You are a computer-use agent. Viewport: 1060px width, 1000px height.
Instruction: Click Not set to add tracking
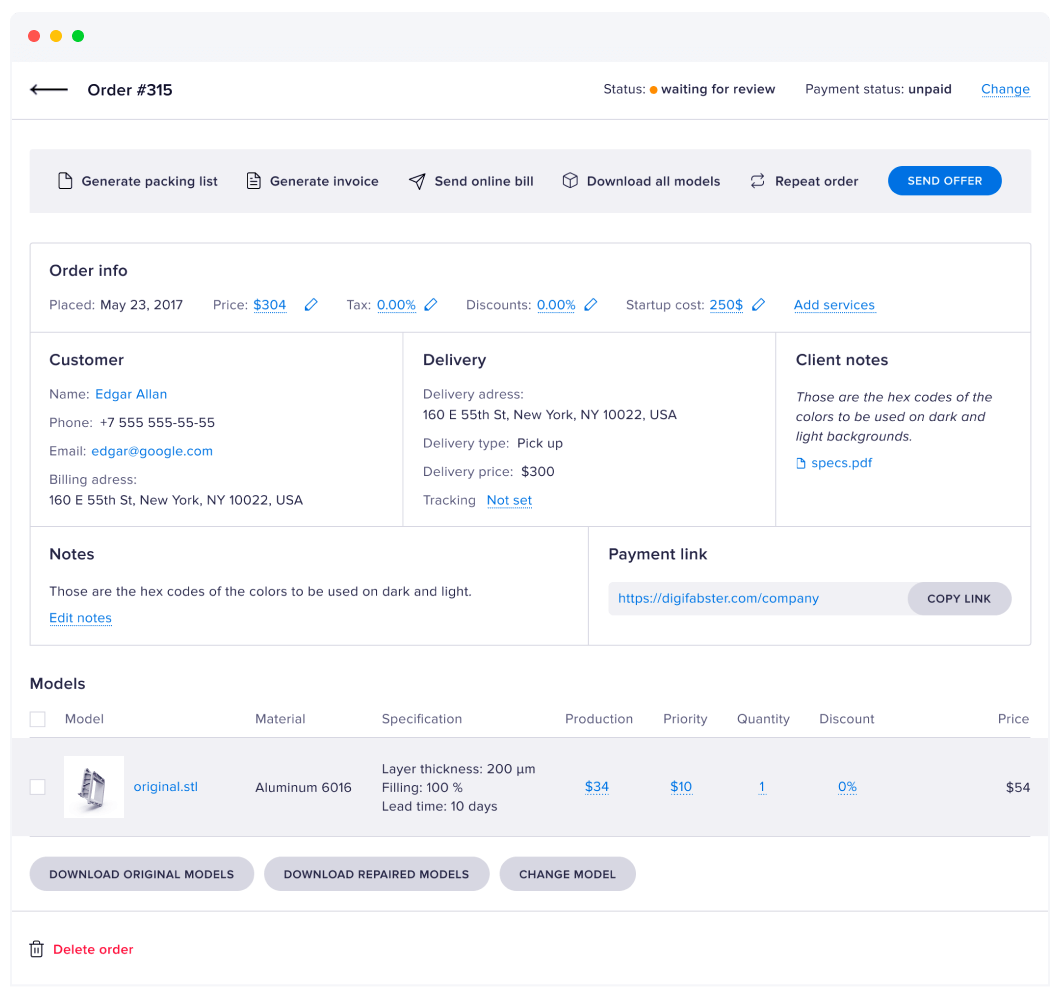point(509,500)
